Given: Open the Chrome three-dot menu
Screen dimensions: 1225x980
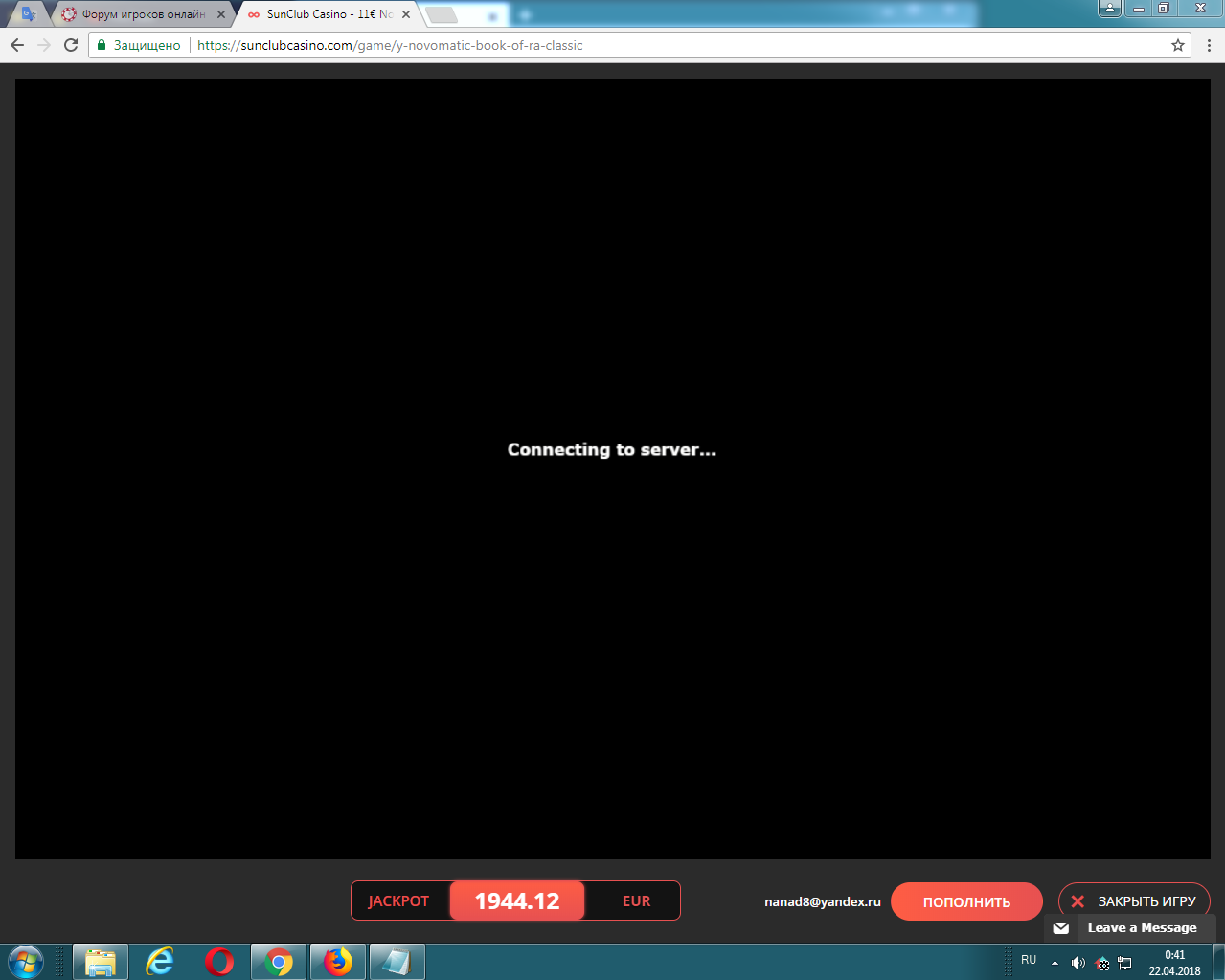Looking at the screenshot, I should (x=1209, y=45).
